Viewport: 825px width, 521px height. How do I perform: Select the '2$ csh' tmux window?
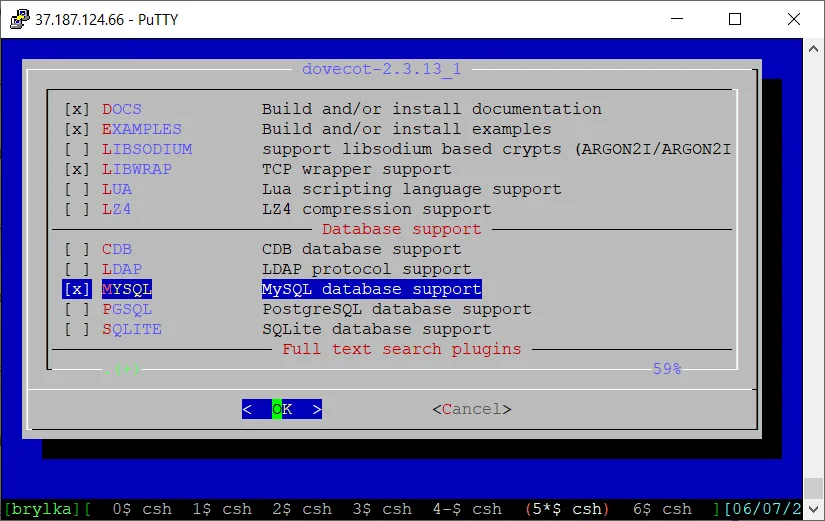pos(302,509)
